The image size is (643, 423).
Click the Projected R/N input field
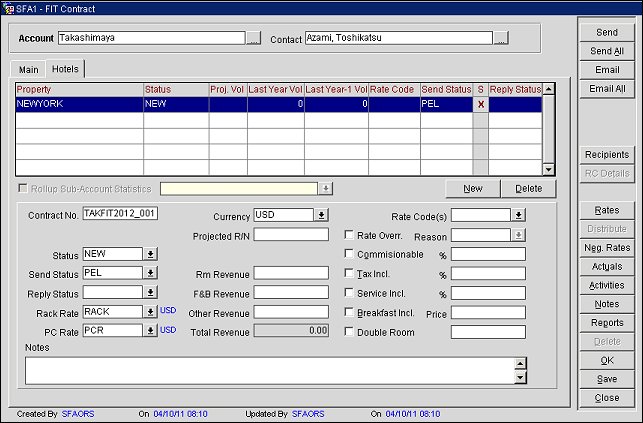[x=291, y=235]
